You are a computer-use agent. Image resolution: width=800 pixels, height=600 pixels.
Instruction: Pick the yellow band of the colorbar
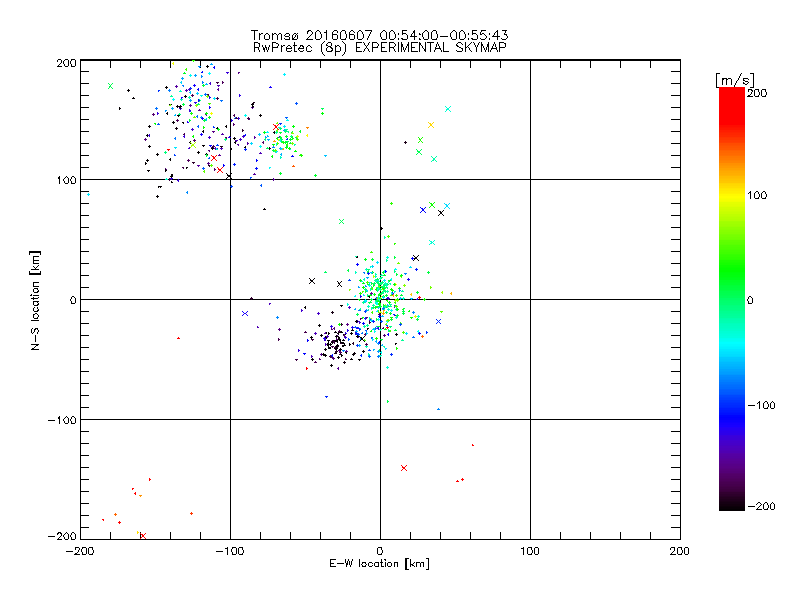tap(732, 195)
